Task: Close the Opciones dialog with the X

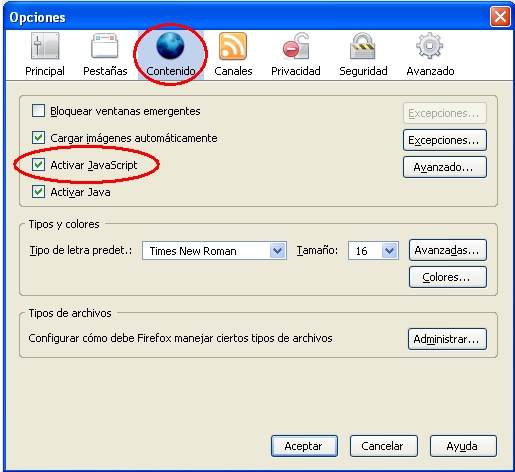Action: (x=500, y=16)
